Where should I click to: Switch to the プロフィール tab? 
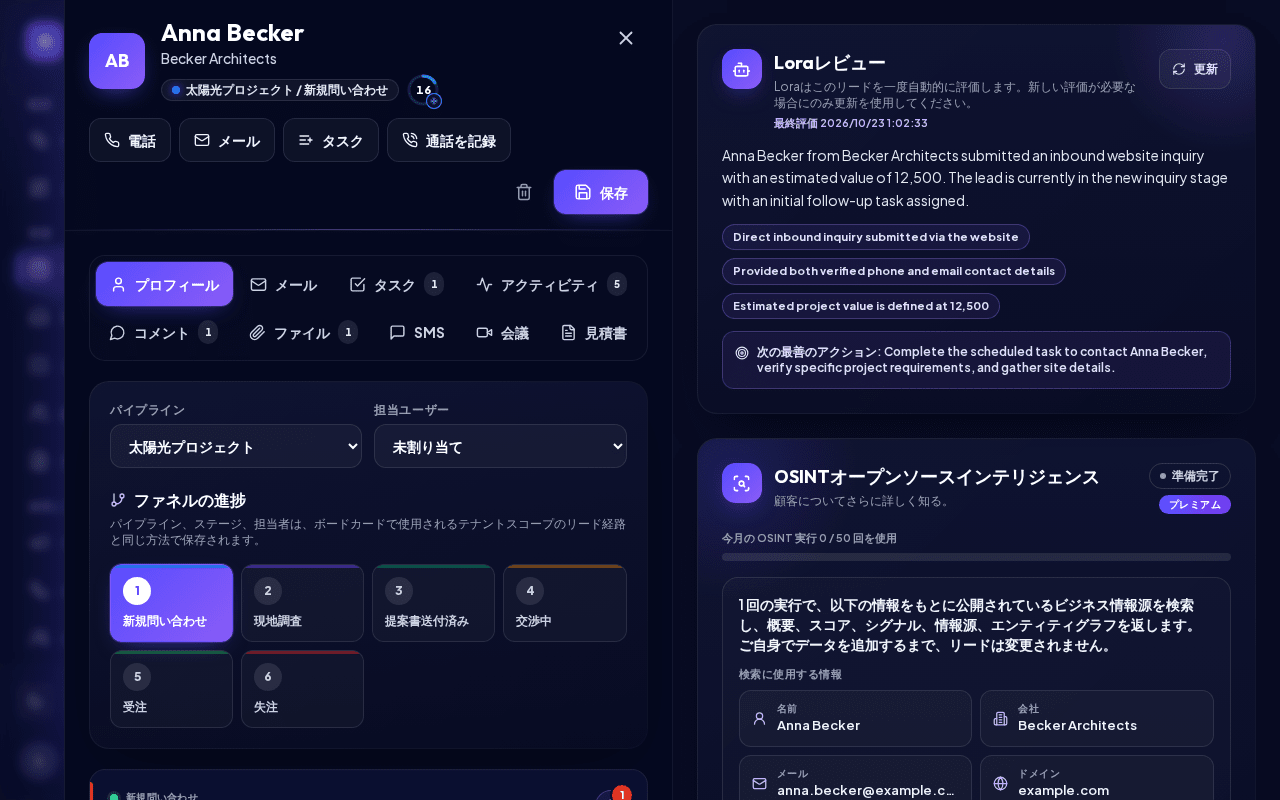165,284
